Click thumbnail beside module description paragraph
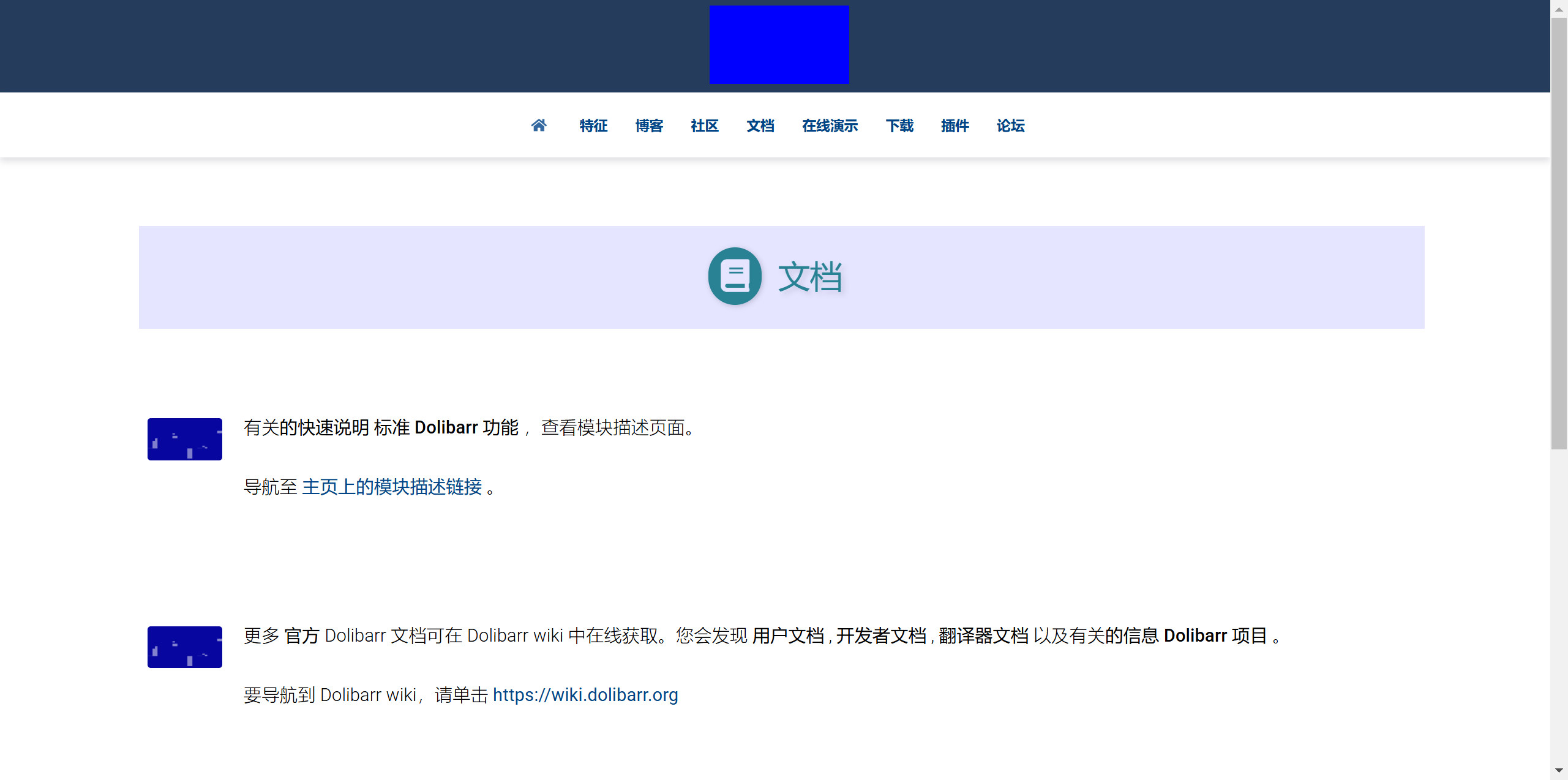The width and height of the screenshot is (1568, 780). tap(184, 439)
